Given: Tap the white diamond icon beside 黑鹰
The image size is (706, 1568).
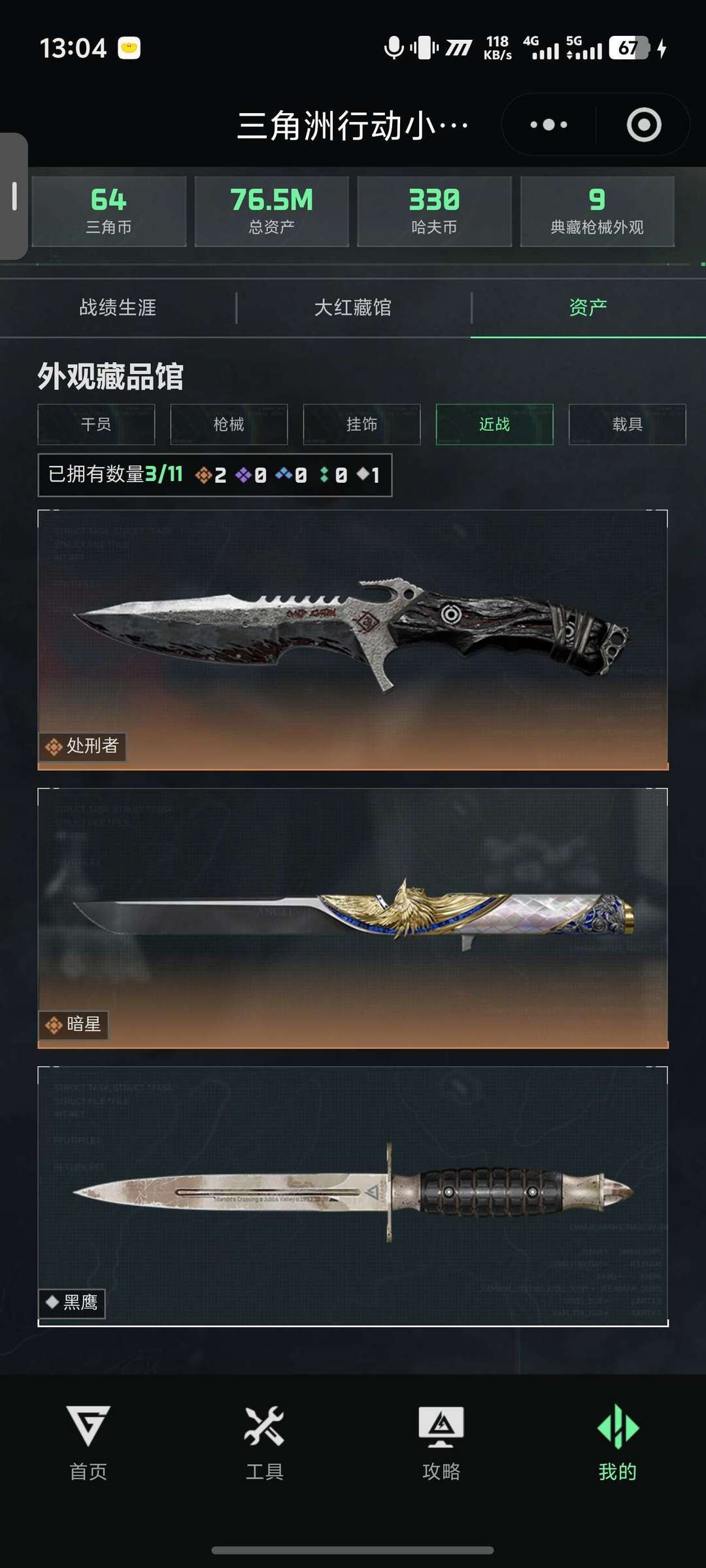Looking at the screenshot, I should [x=52, y=1302].
